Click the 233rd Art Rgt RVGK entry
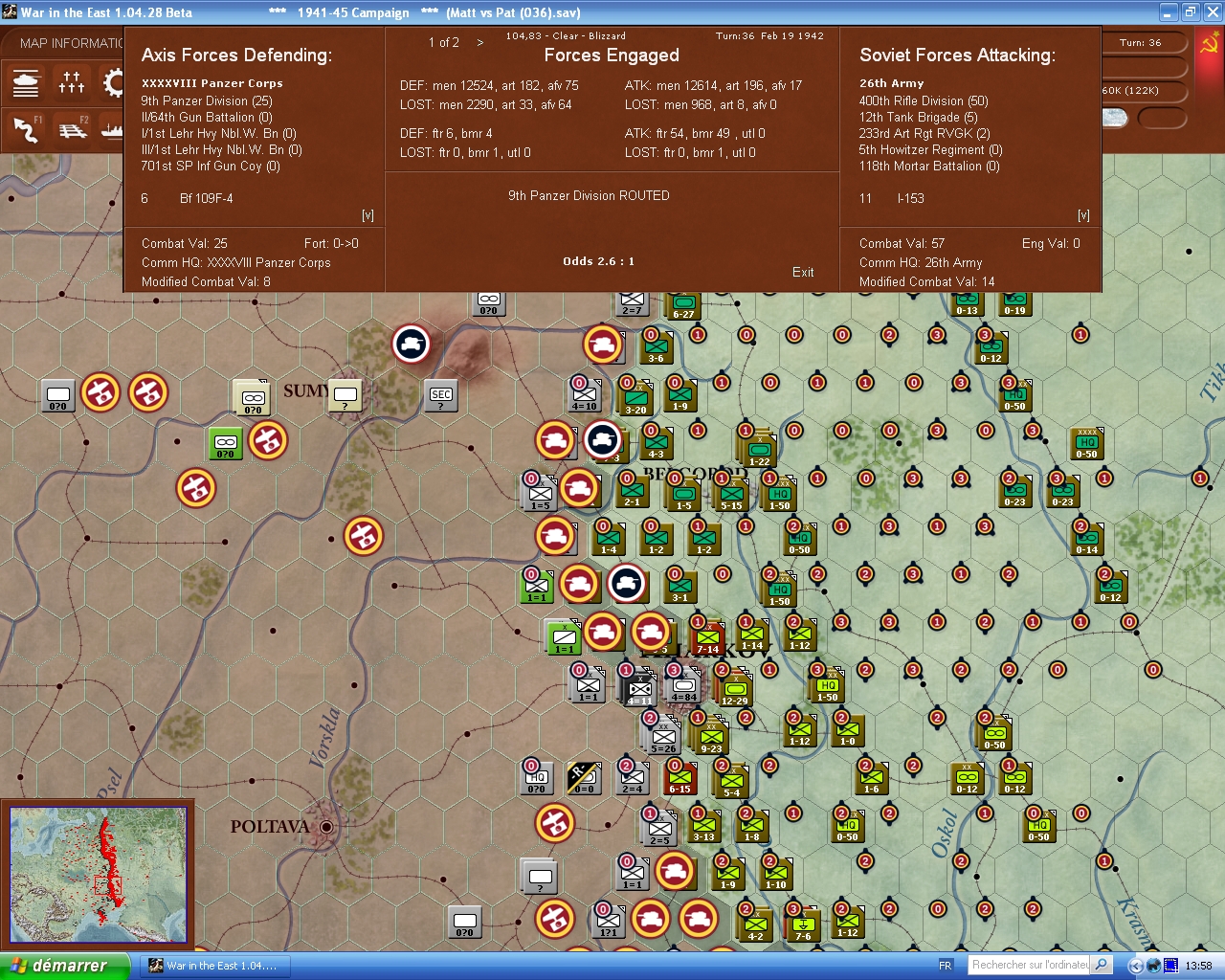 924,133
